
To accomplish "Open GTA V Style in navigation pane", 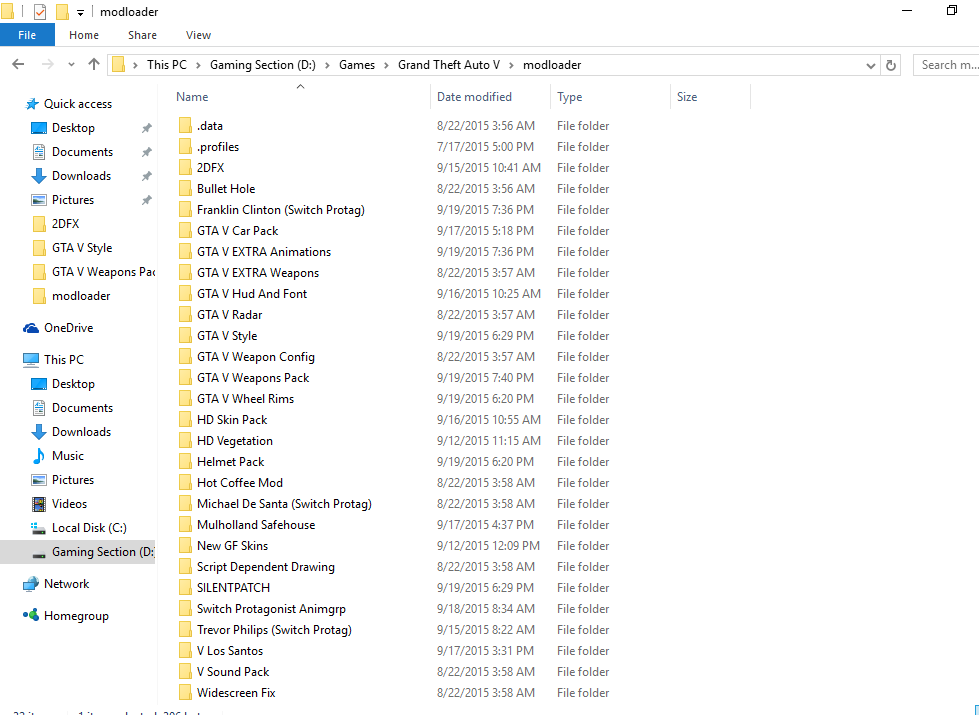I will click(x=82, y=248).
